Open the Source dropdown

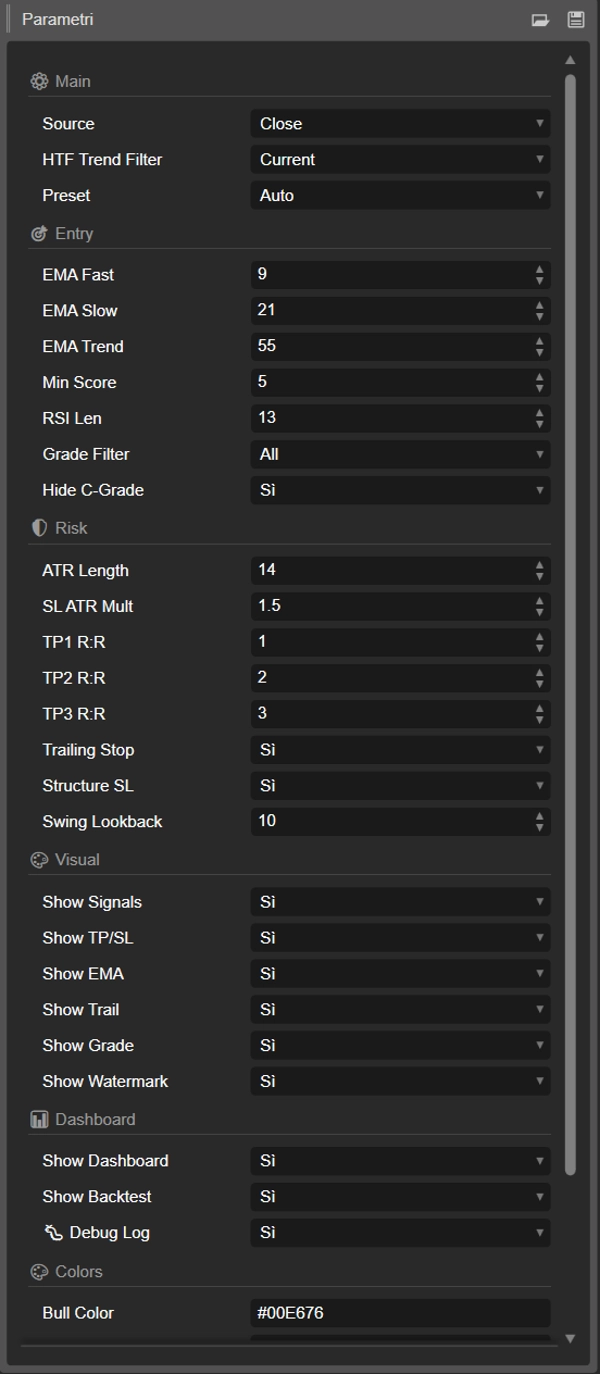coord(398,123)
